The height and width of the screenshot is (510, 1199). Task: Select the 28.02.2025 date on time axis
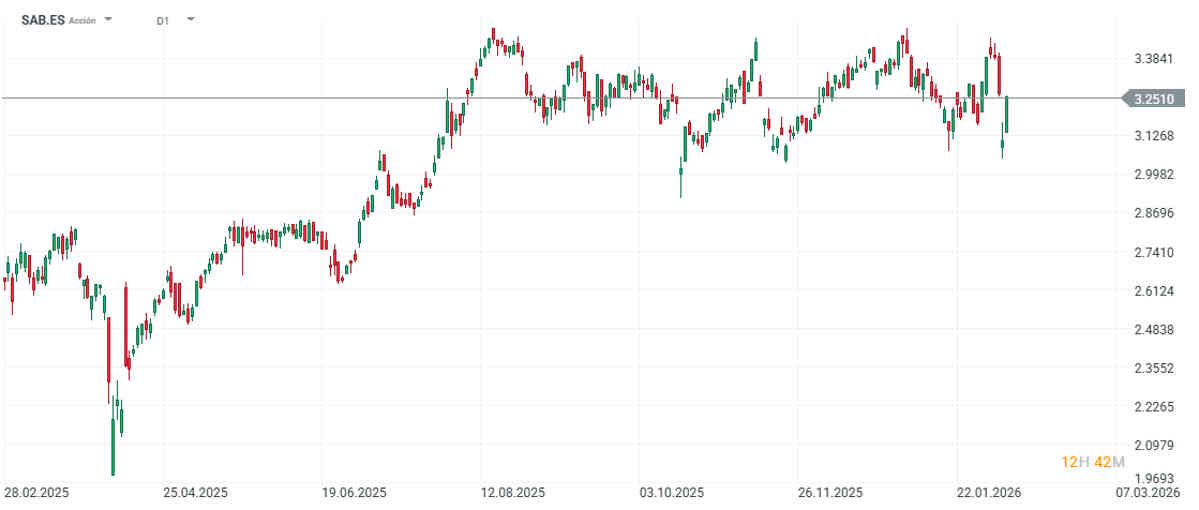coord(35,493)
